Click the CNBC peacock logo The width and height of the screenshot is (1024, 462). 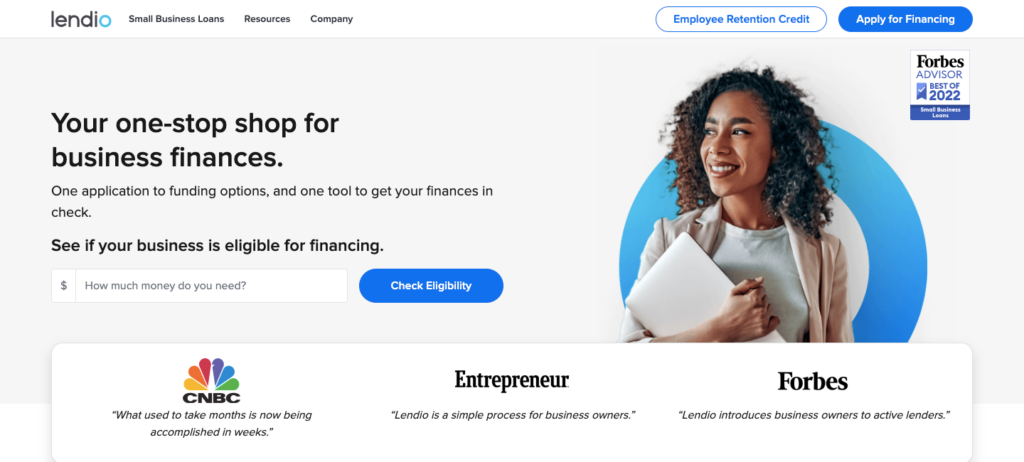212,380
